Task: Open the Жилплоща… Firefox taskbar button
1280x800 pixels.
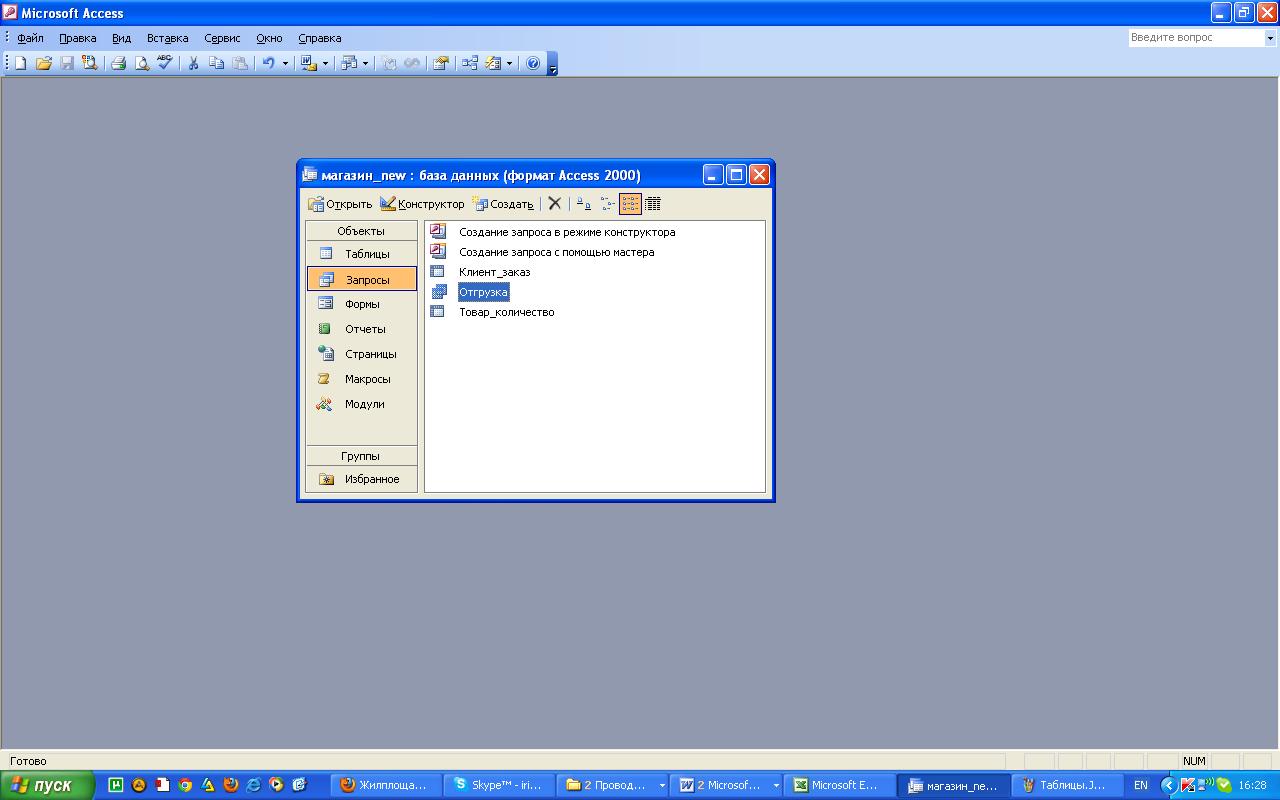Action: click(x=385, y=786)
